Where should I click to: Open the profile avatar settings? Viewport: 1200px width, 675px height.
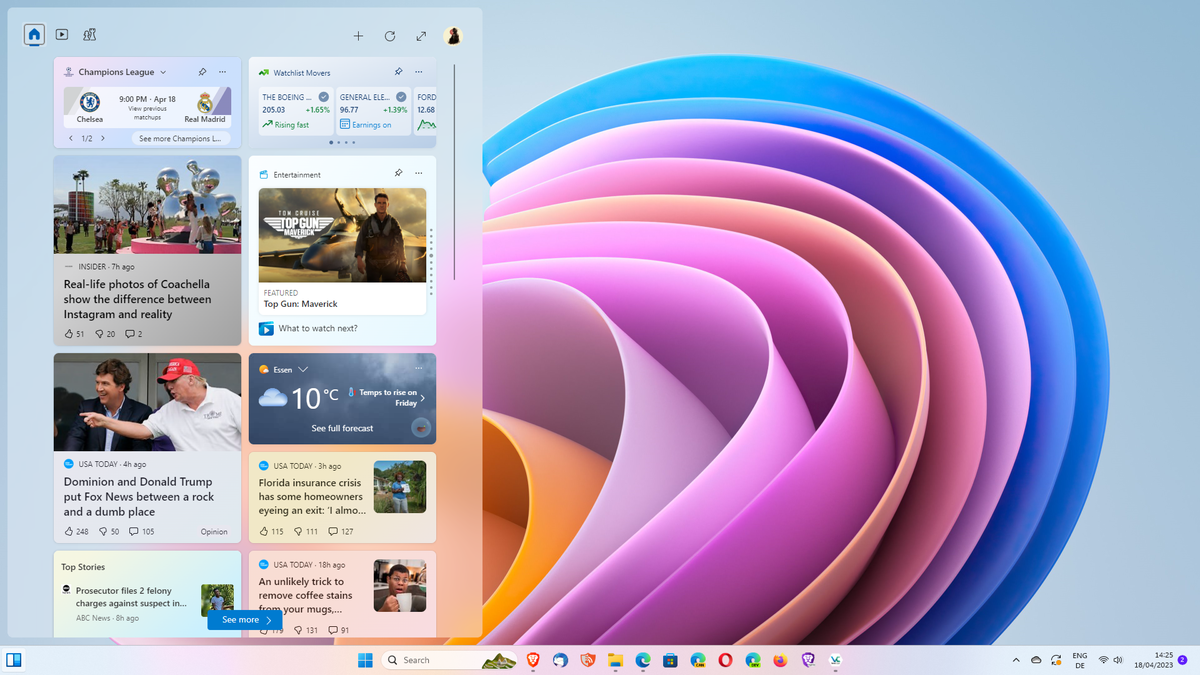click(453, 36)
